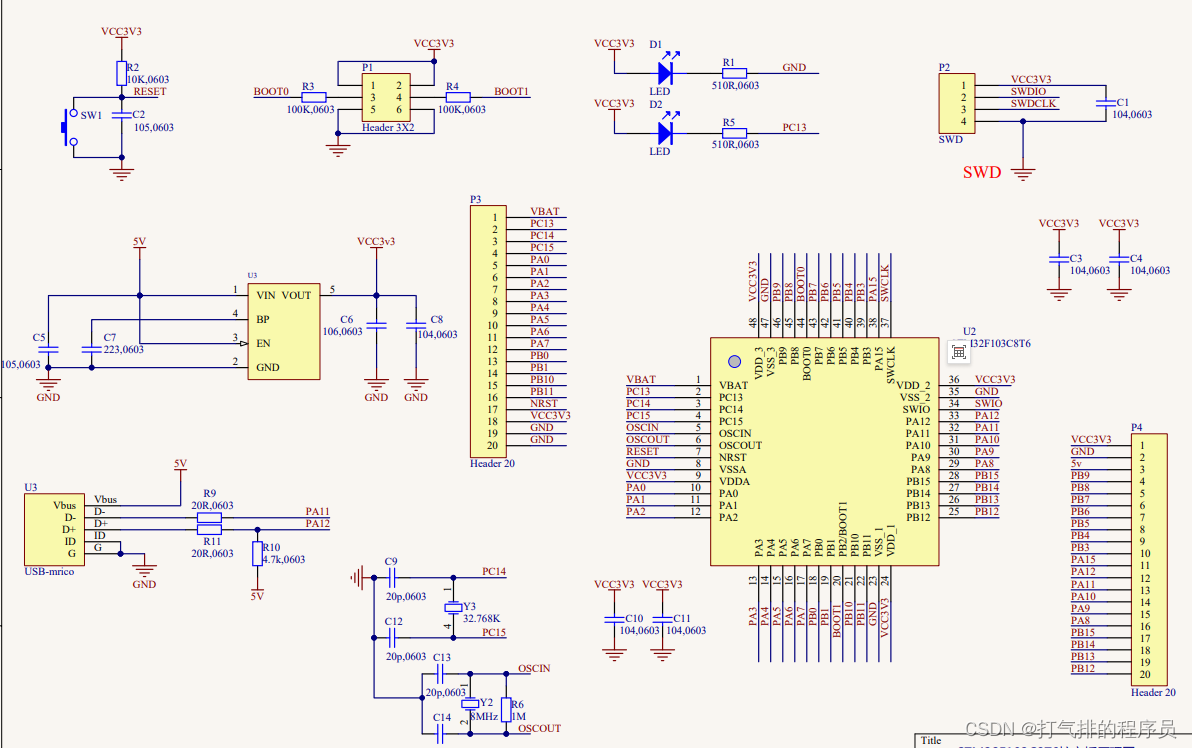
Task: Click the RESET net label beside R2
Action: [x=150, y=91]
